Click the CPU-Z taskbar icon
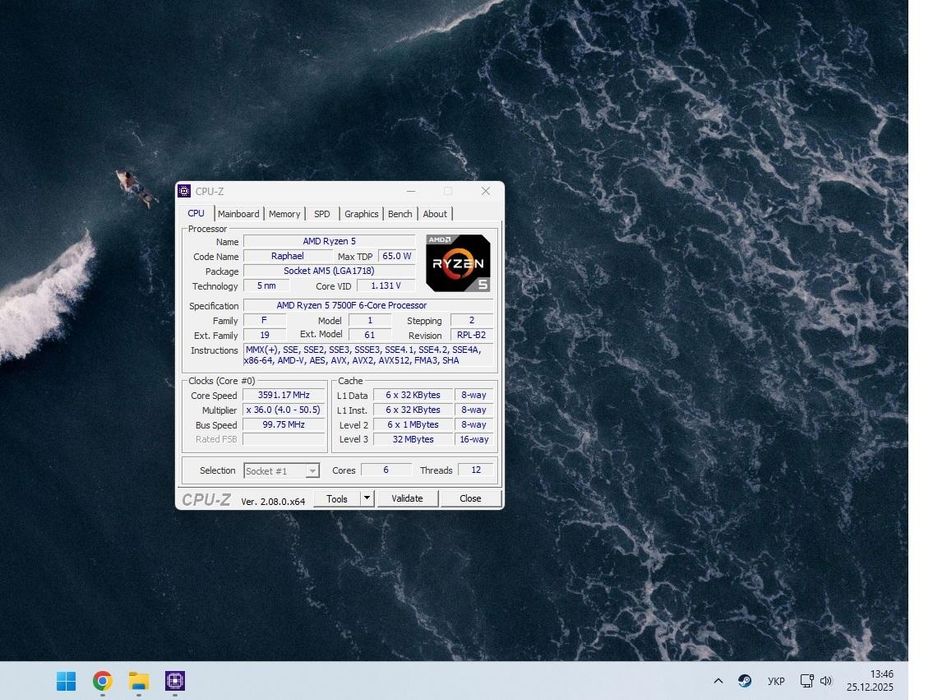Screen dimensions: 947x700 coord(175,681)
